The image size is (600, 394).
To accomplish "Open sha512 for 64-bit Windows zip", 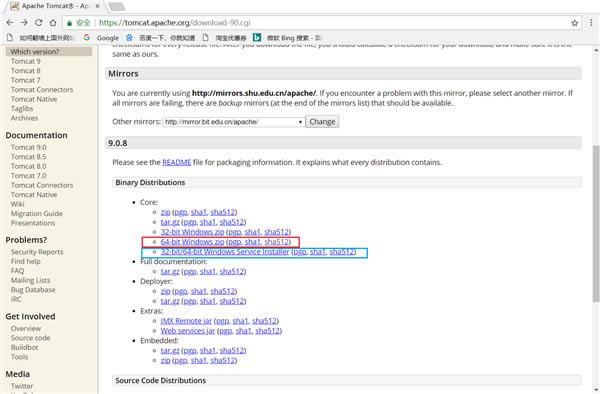I will [276, 242].
